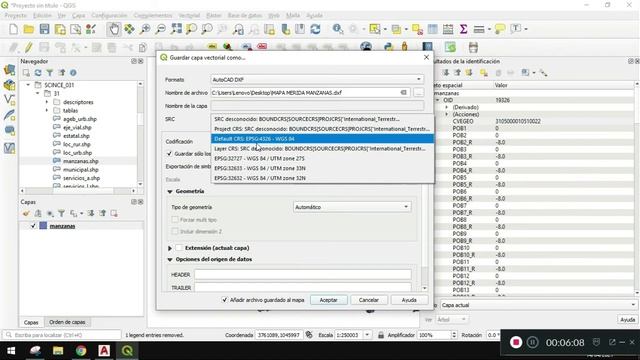This screenshot has height=360, width=640.
Task: Toggle manzanas layer visibility checkbox
Action: coord(33,226)
